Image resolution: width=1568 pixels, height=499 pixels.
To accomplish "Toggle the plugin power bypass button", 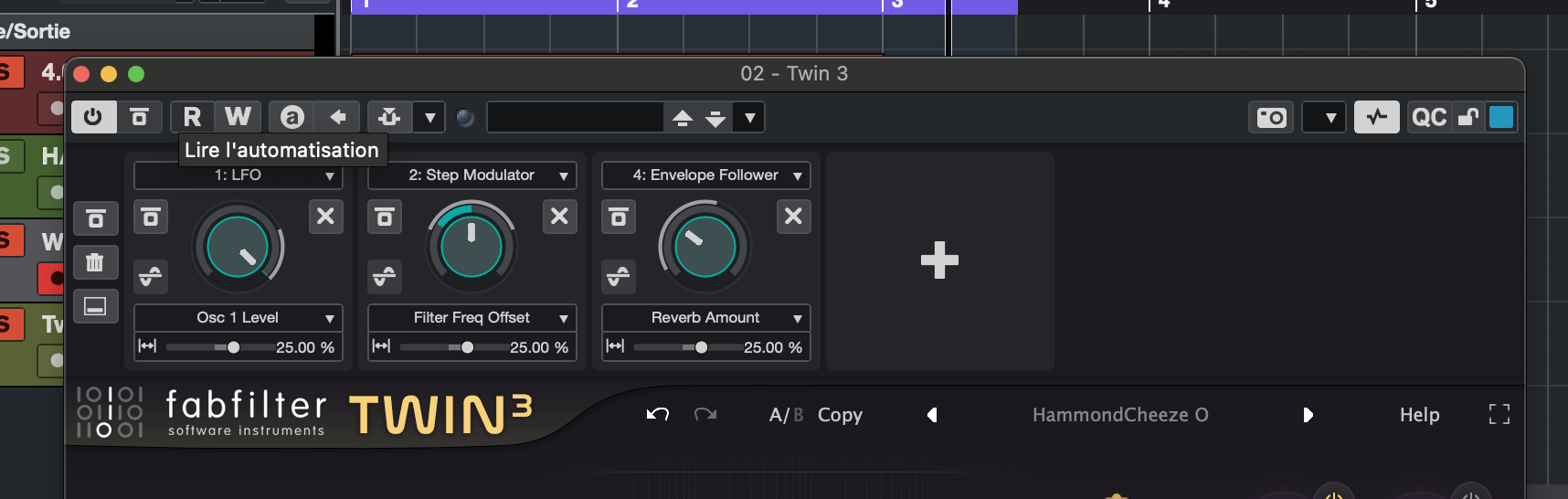I will (93, 117).
